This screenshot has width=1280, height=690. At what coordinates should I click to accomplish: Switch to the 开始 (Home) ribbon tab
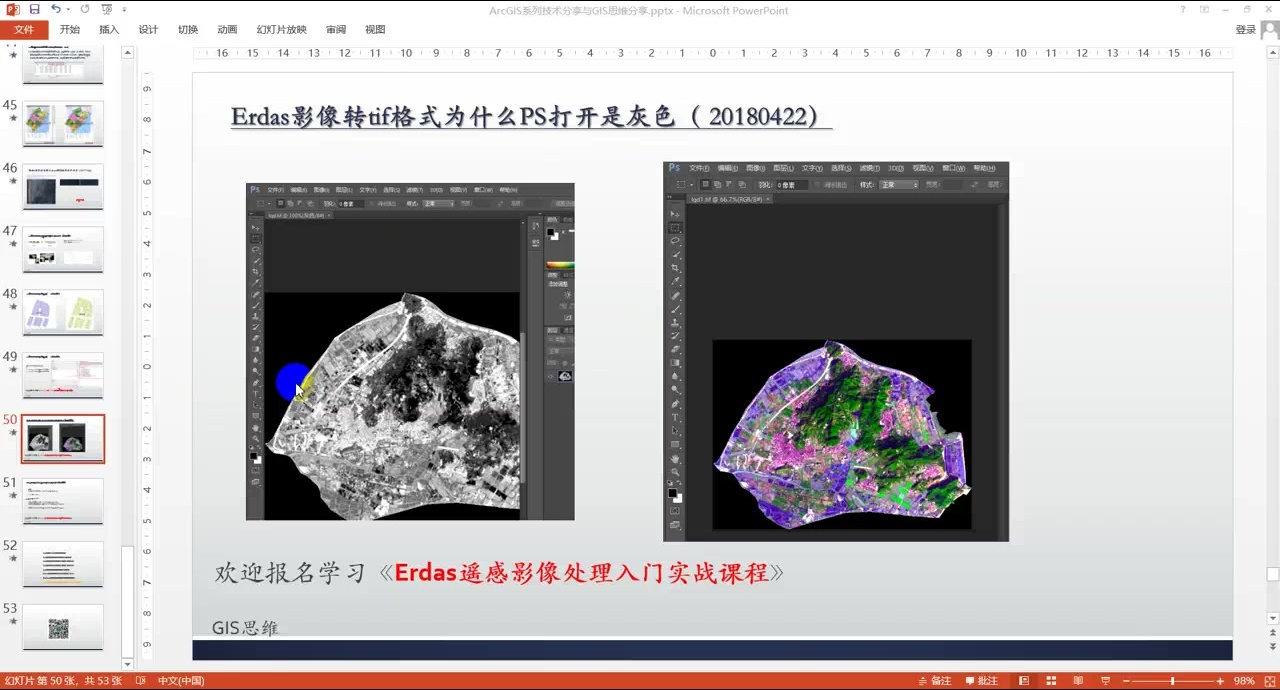(x=70, y=30)
